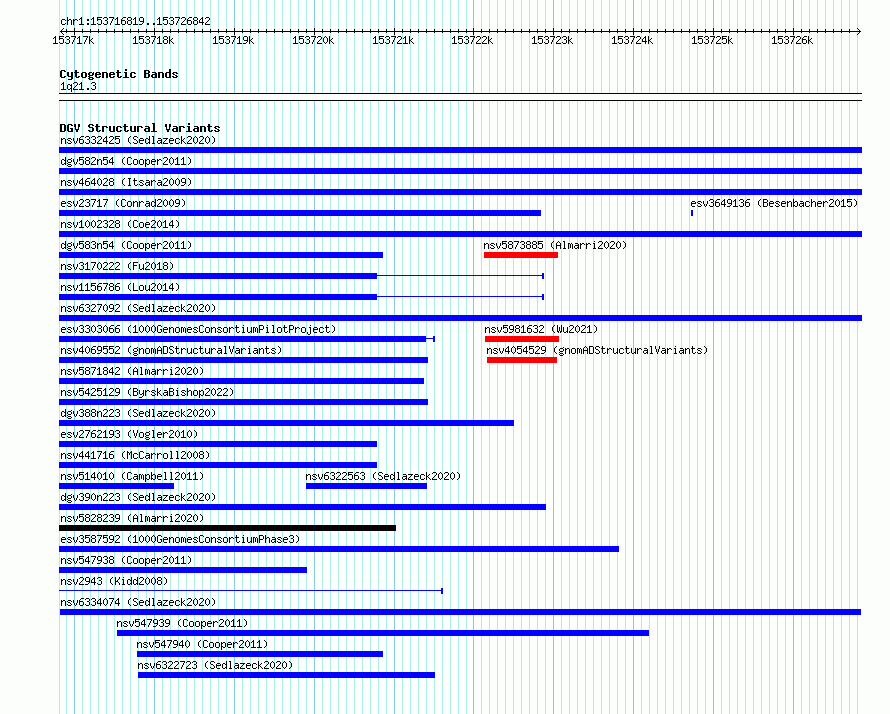Screen dimensions: 890x714
Task: Click the 153719k ruler tick label
Action: (233, 40)
